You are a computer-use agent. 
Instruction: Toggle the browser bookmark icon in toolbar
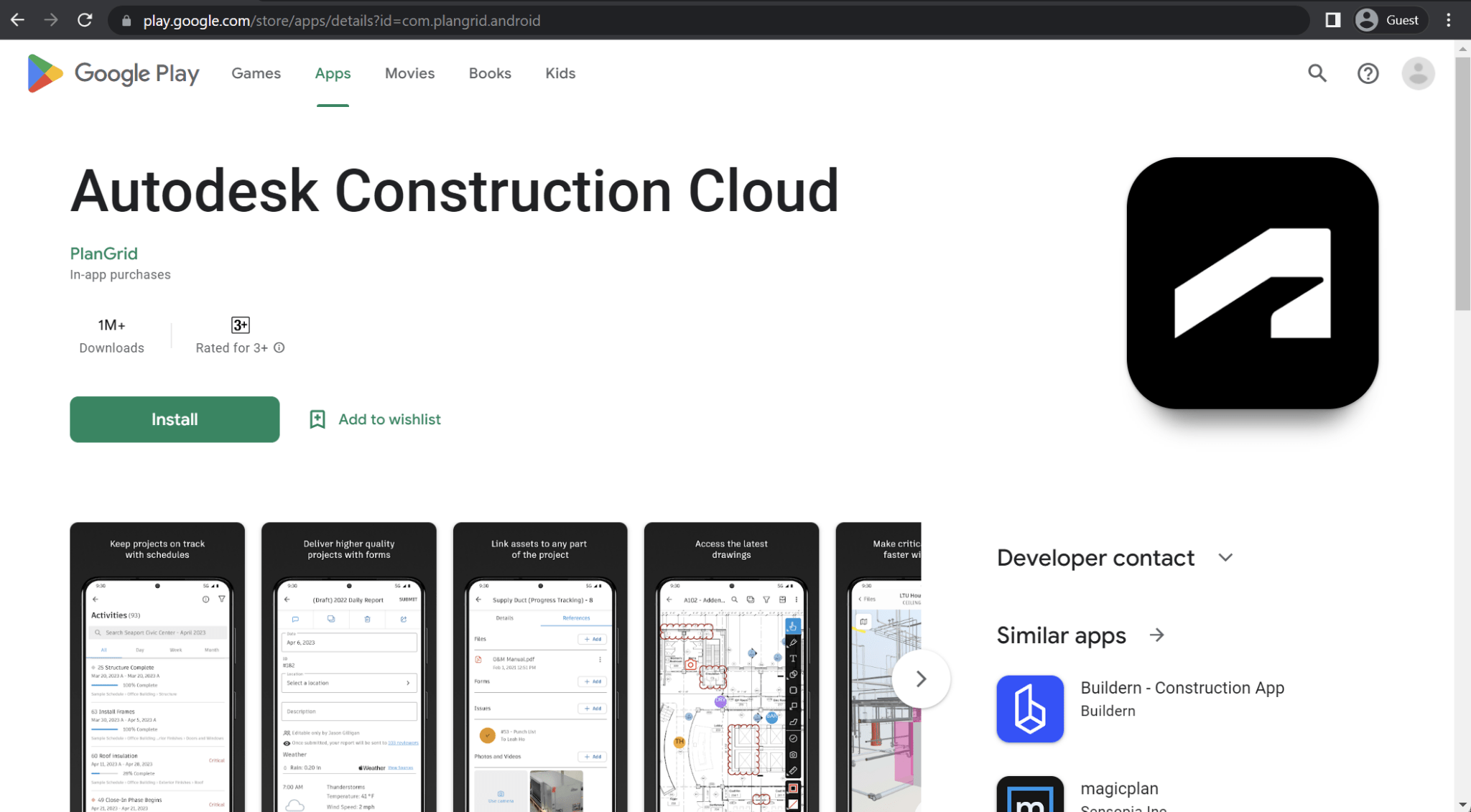pos(1330,20)
